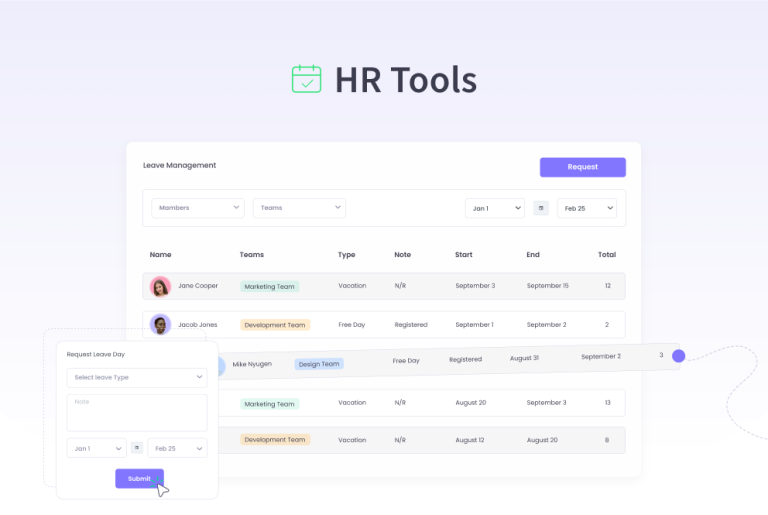Click the HR Tools calendar logo icon

pyautogui.click(x=306, y=79)
